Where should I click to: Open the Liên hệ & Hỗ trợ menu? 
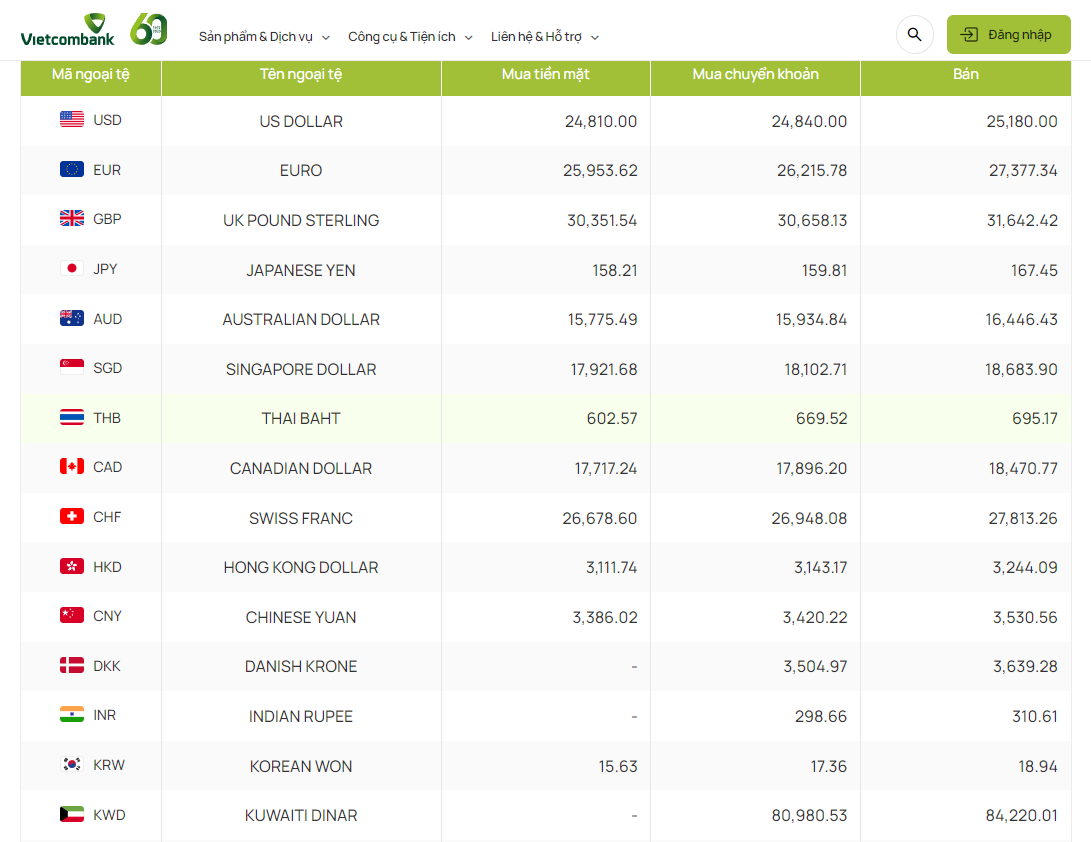pos(536,37)
